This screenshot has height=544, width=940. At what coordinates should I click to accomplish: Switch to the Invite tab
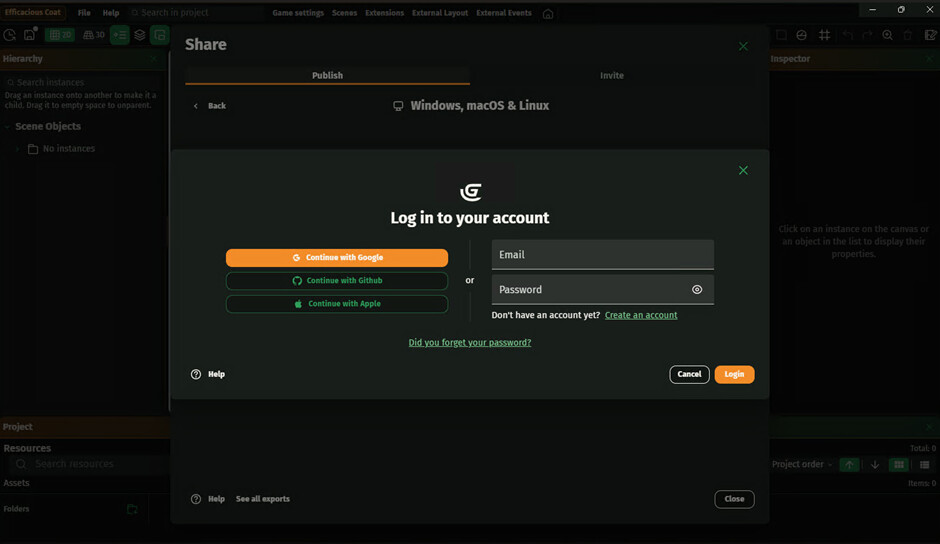point(611,76)
